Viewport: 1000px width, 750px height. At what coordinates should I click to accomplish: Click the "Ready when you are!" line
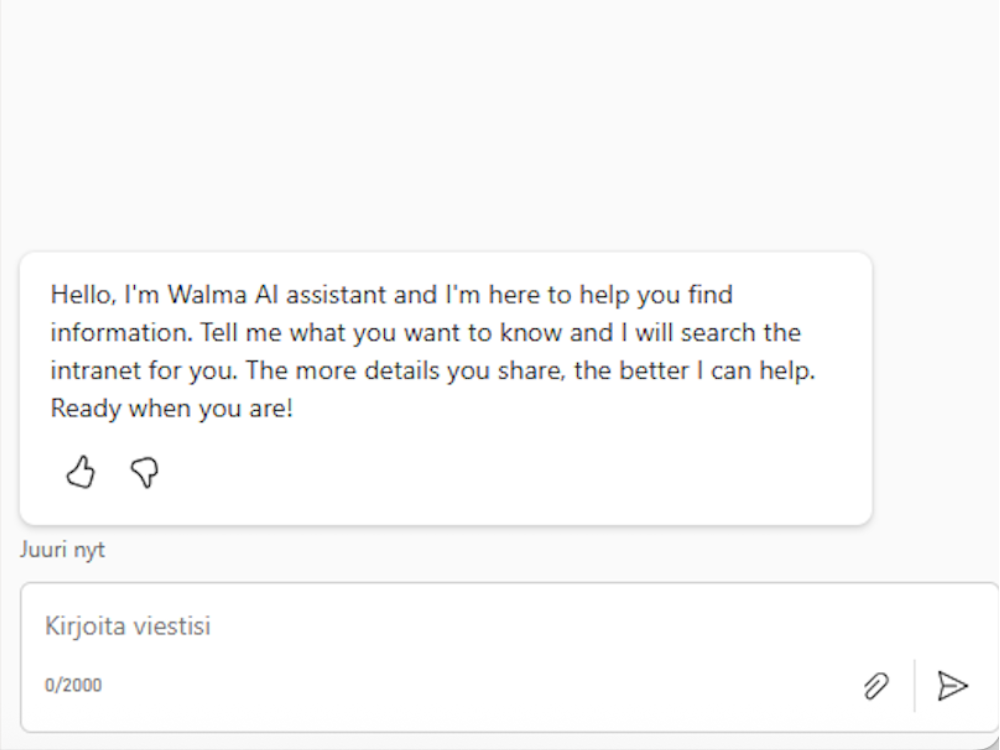171,409
